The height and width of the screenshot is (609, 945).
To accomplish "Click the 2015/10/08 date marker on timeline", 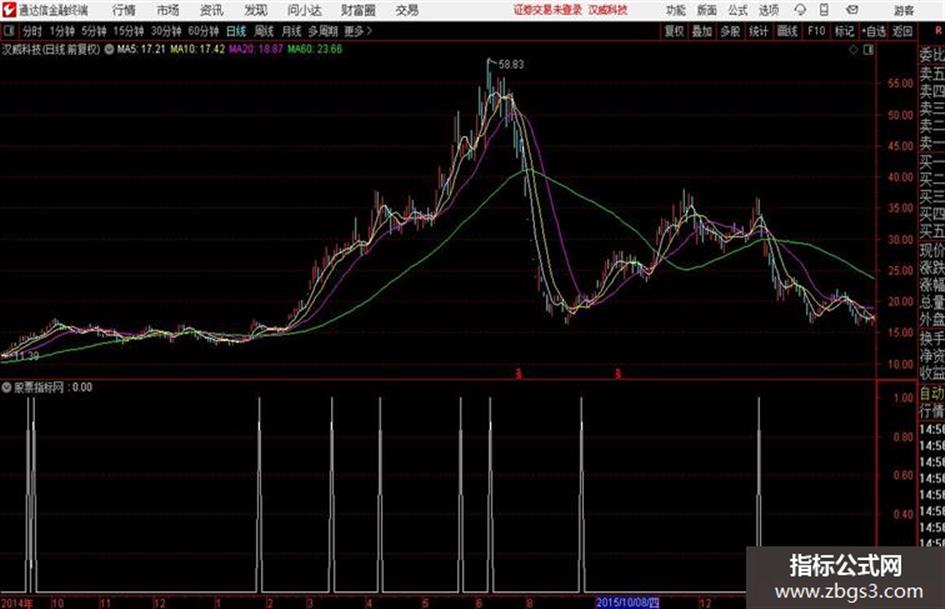I will [x=627, y=602].
